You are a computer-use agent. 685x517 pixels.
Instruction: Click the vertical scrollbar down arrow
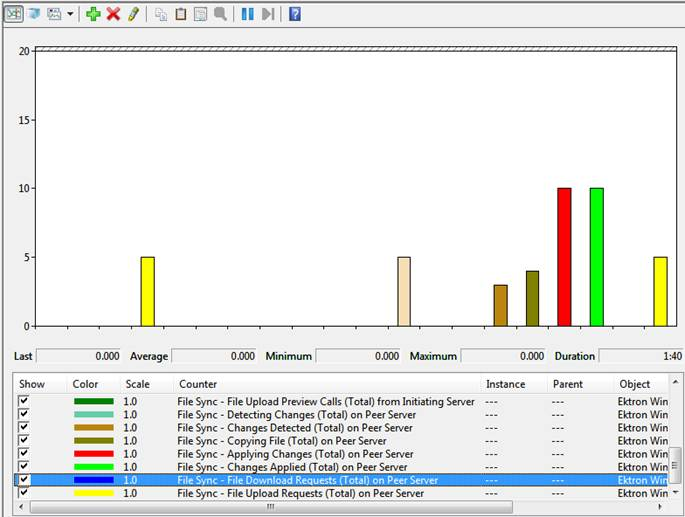tap(675, 493)
